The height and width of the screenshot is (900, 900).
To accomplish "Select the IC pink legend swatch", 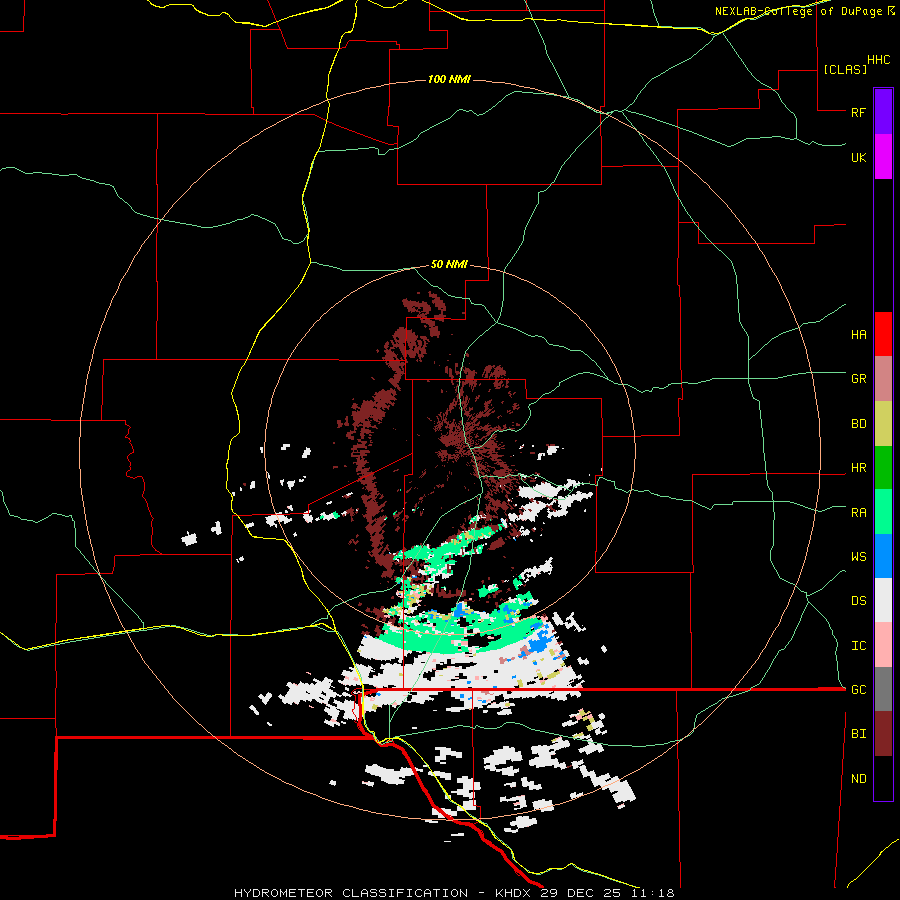I will coord(883,645).
